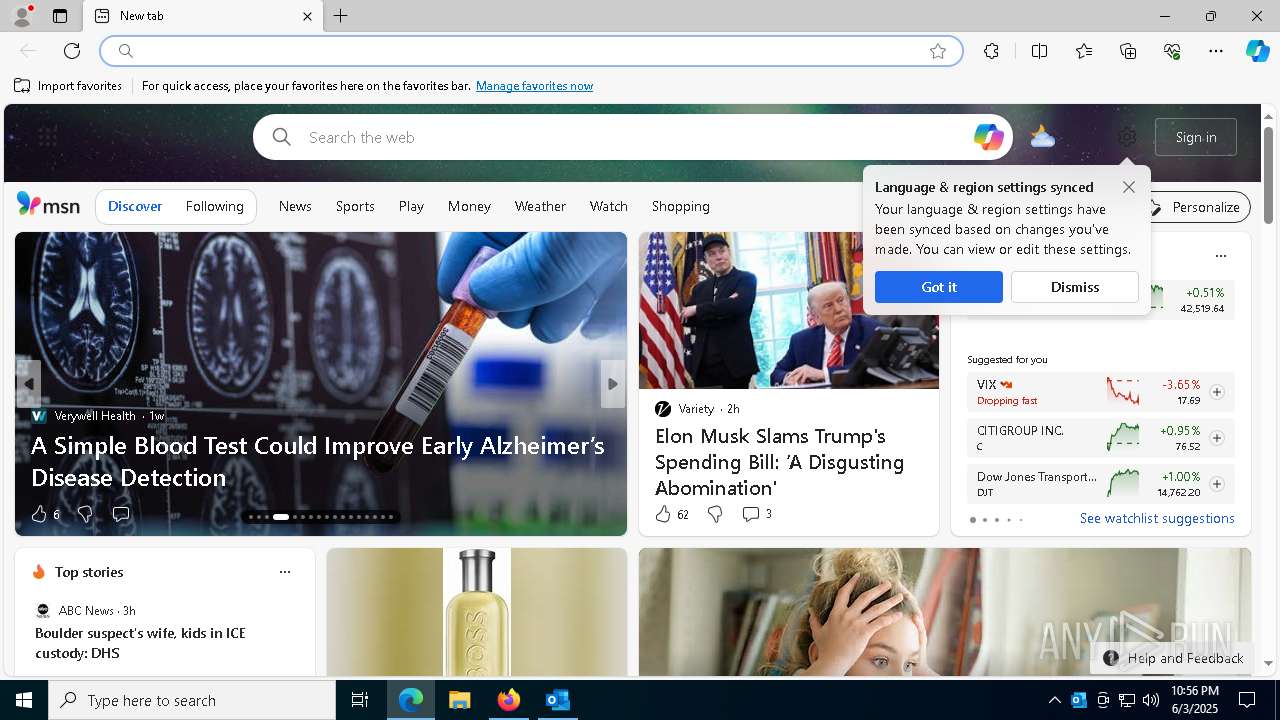Open the Sports section

[x=355, y=206]
